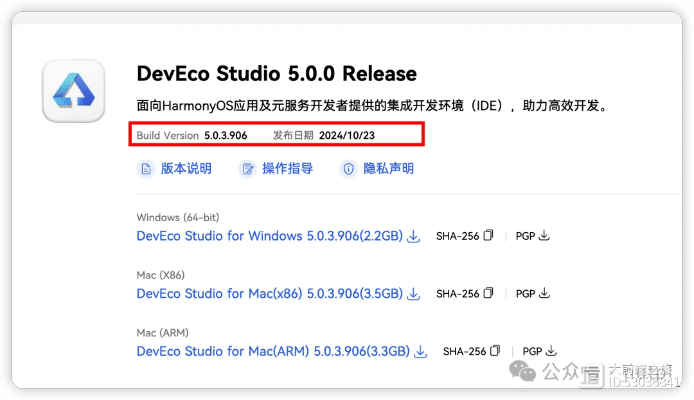Click the 操作指导 guide icon
Image resolution: width=694 pixels, height=400 pixels.
(x=247, y=169)
